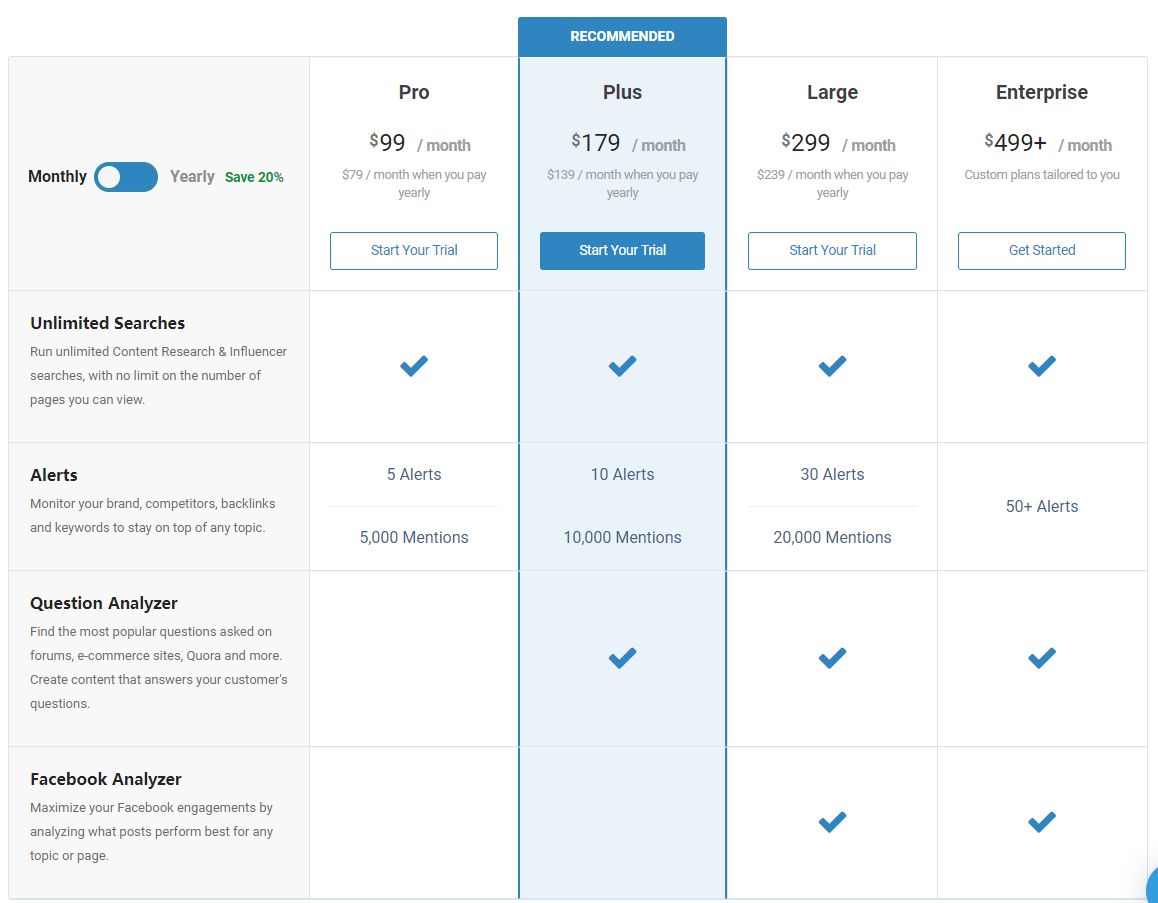Click the Enterprise Facebook Analyzer checkmark
Viewport: 1158px width, 903px height.
point(1041,822)
